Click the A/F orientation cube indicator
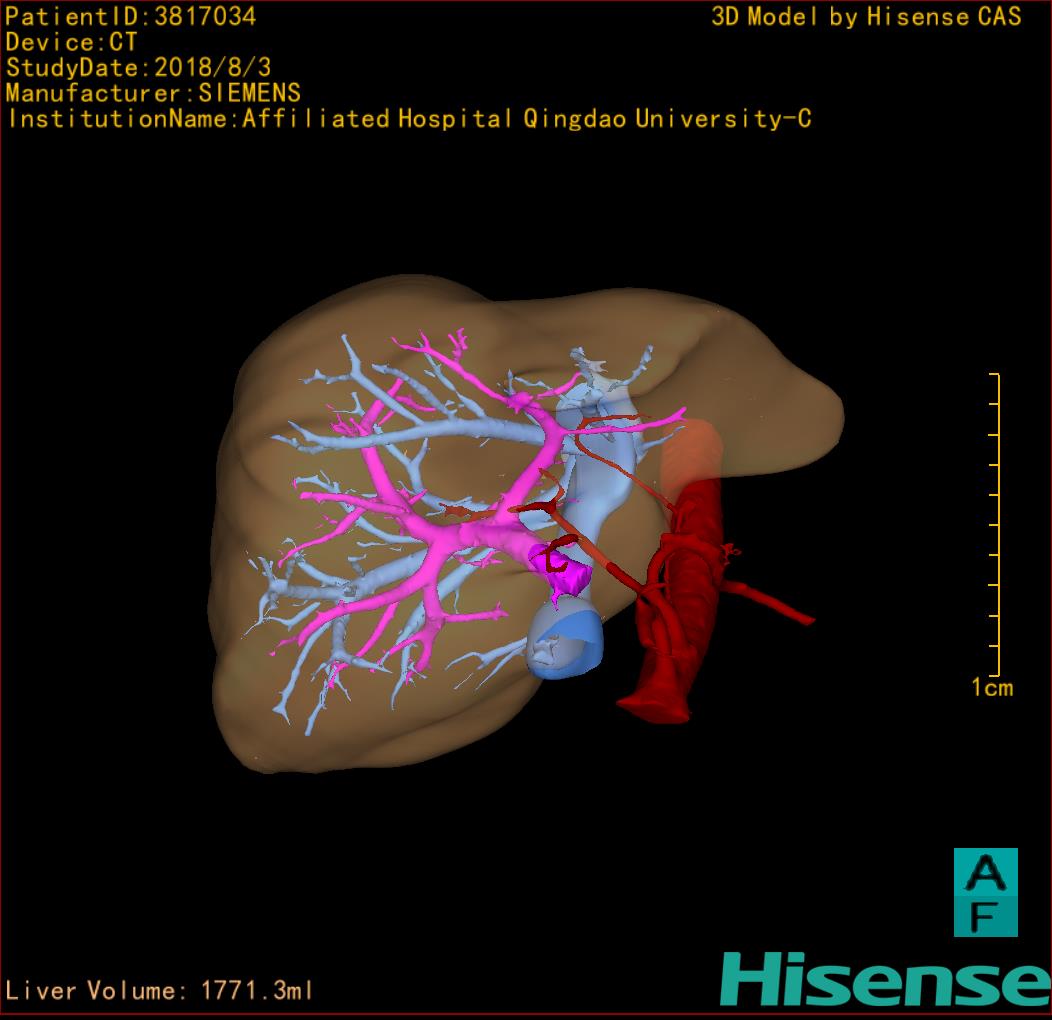This screenshot has height=1020, width=1052. coord(986,892)
